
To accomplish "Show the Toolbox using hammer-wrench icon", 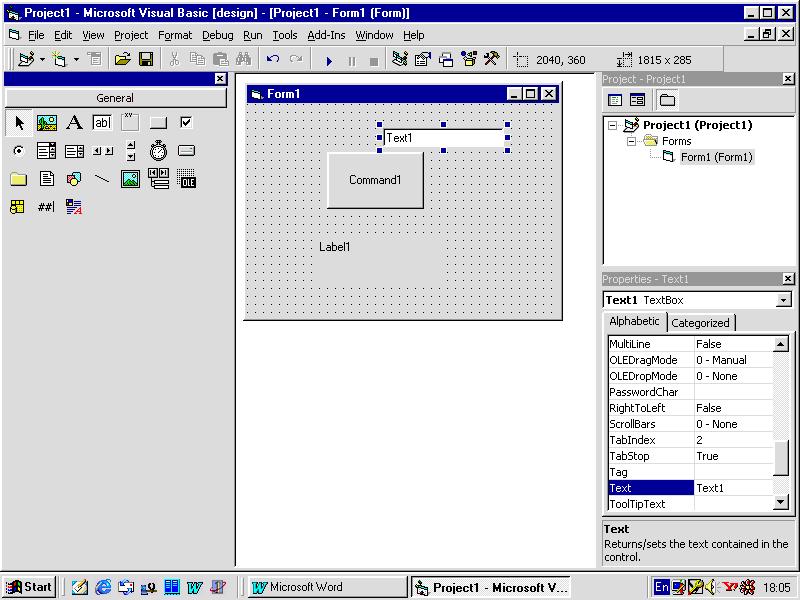I will tap(492, 60).
